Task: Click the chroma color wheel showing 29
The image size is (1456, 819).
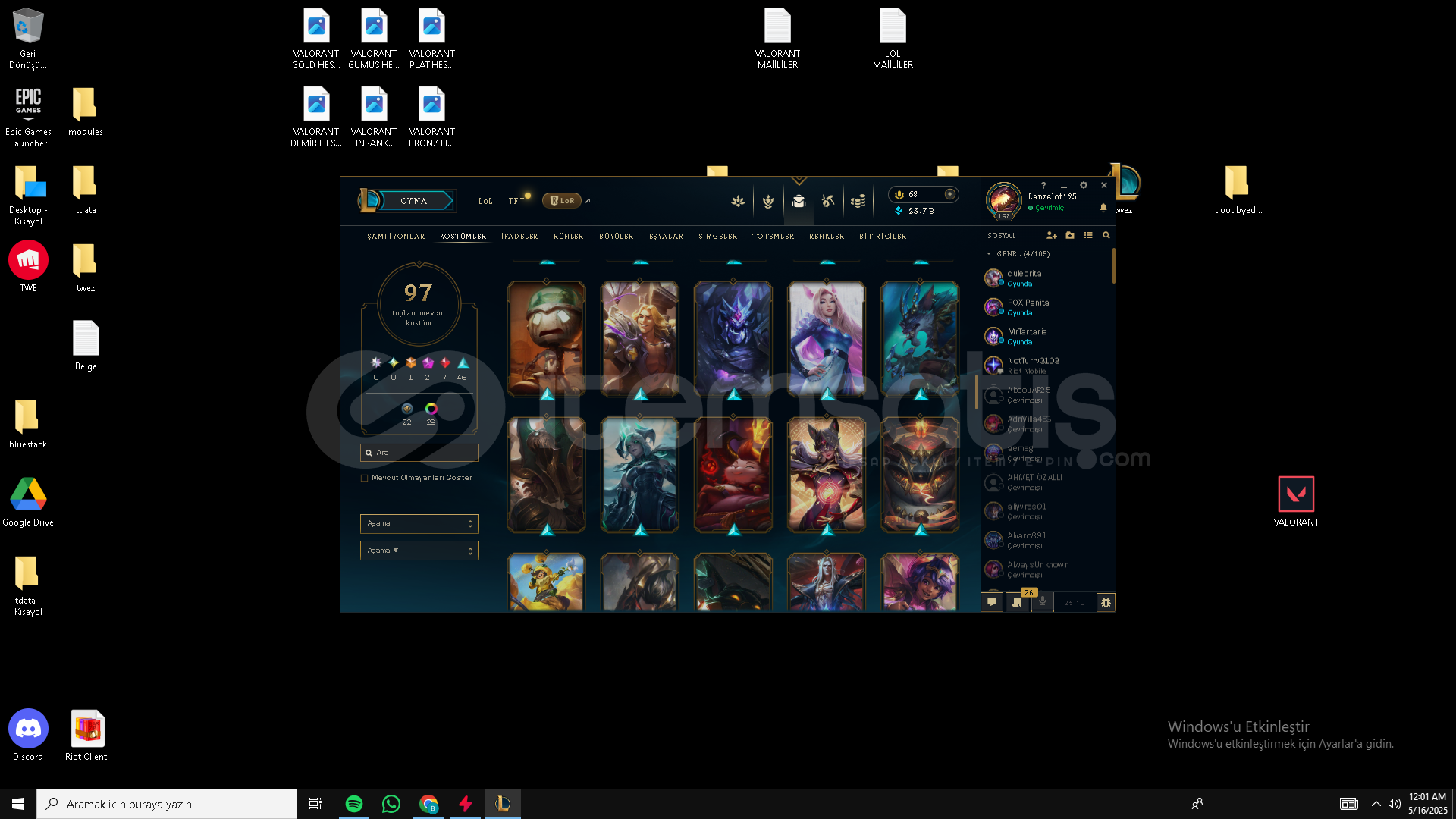Action: coord(431,409)
